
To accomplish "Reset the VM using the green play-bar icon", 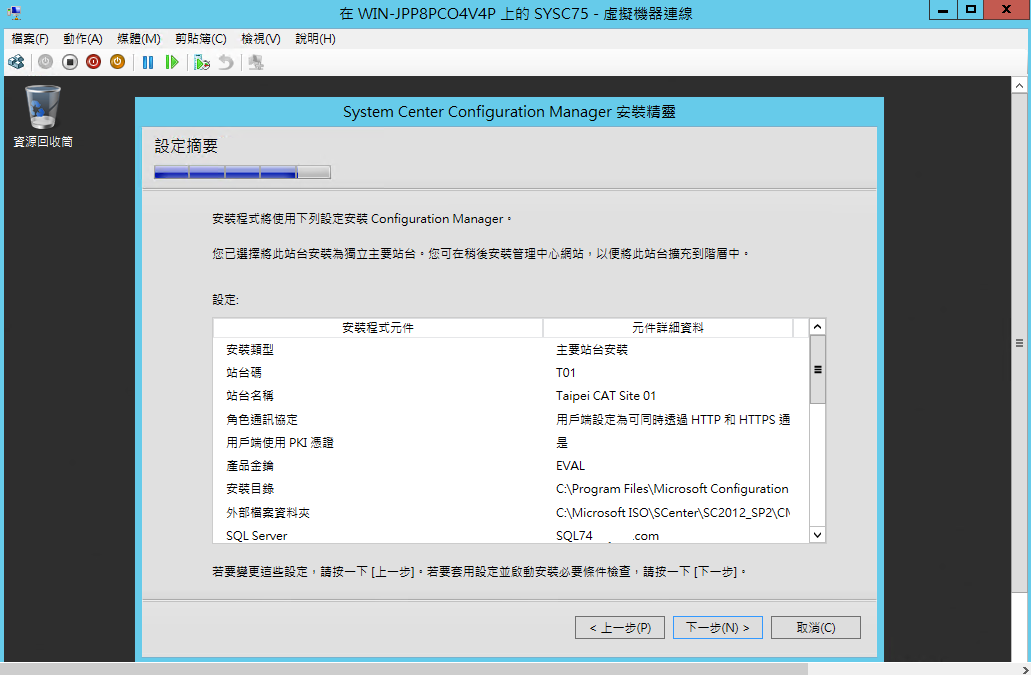I will tap(172, 62).
